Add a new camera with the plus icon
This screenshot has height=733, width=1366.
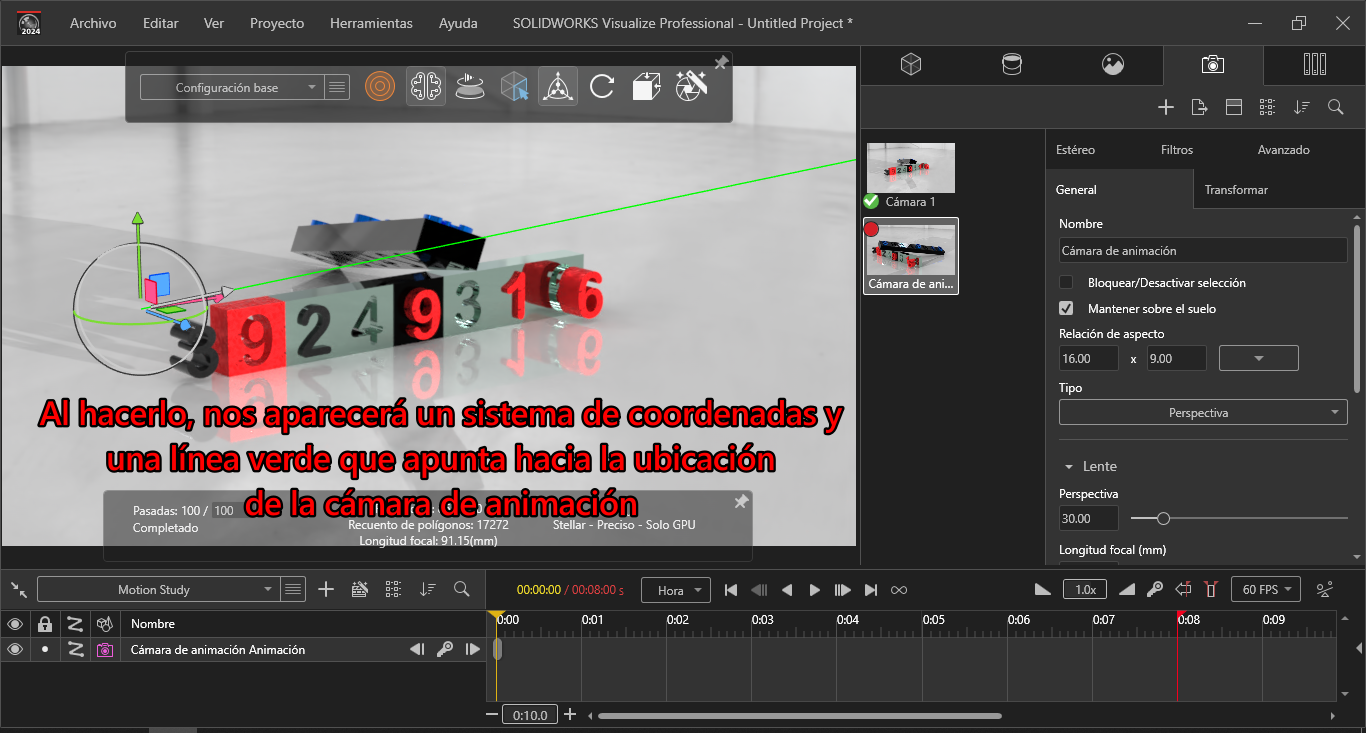[1166, 107]
